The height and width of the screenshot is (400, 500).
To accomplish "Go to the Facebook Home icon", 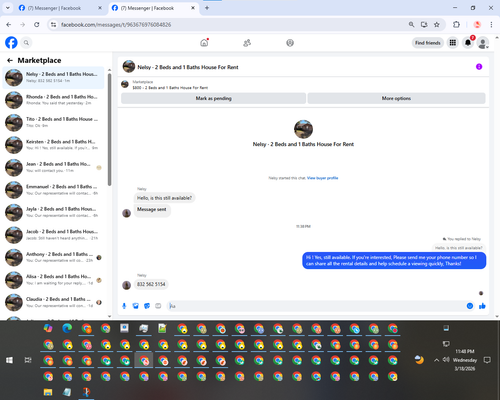I will (x=204, y=43).
